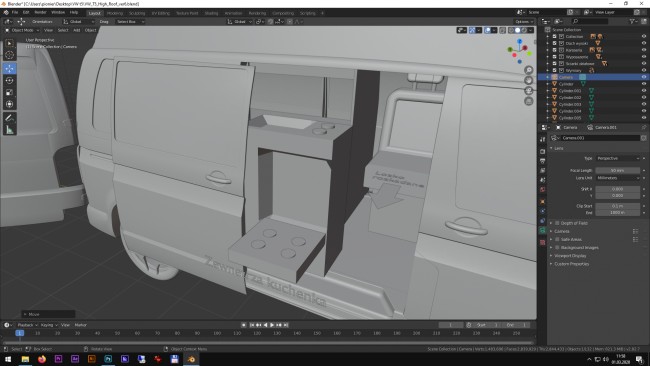Uncheck the Dach wysoki collection checkbox
The height and width of the screenshot is (366, 650).
[x=555, y=43]
